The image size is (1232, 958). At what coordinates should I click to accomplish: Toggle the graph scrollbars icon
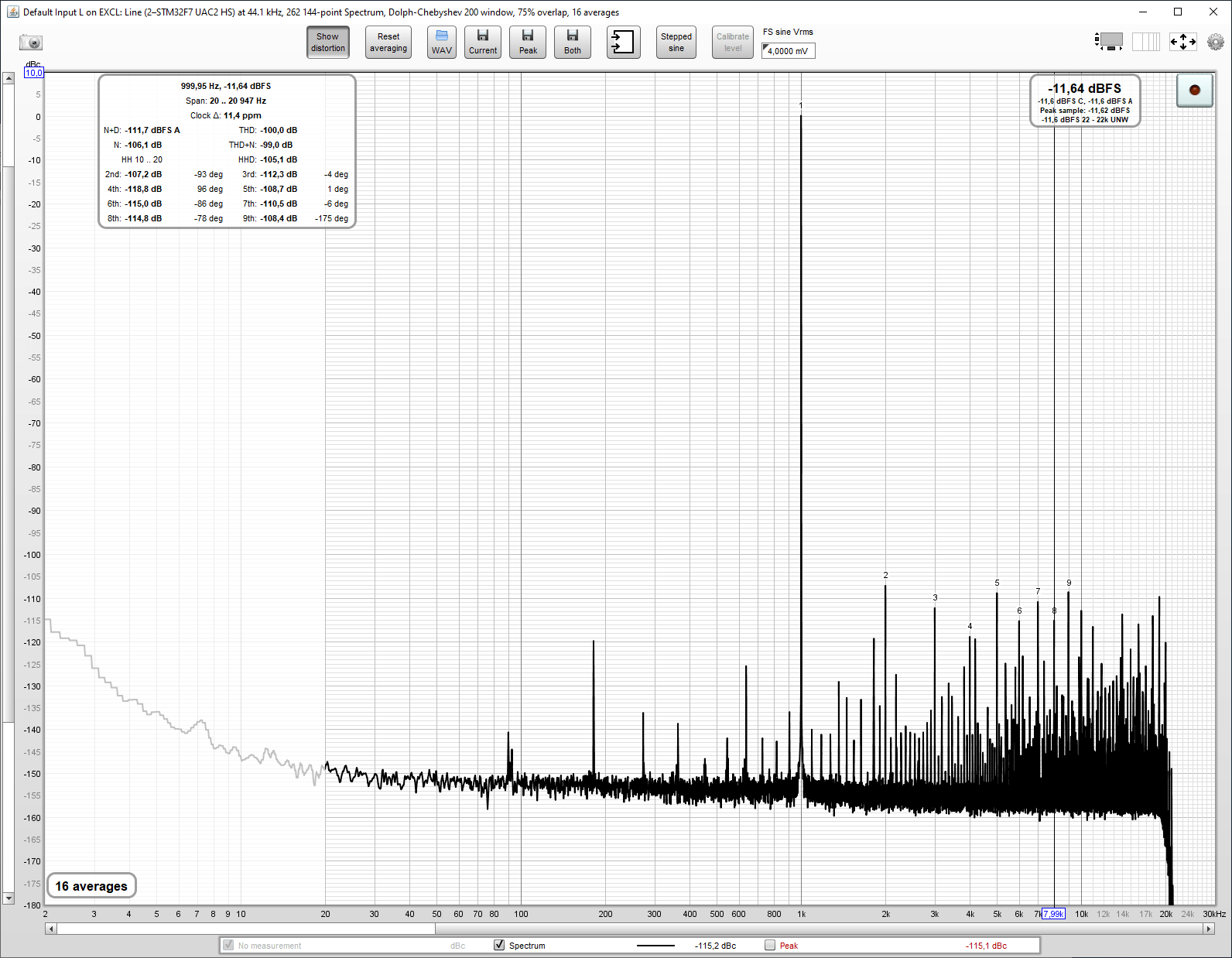1109,42
